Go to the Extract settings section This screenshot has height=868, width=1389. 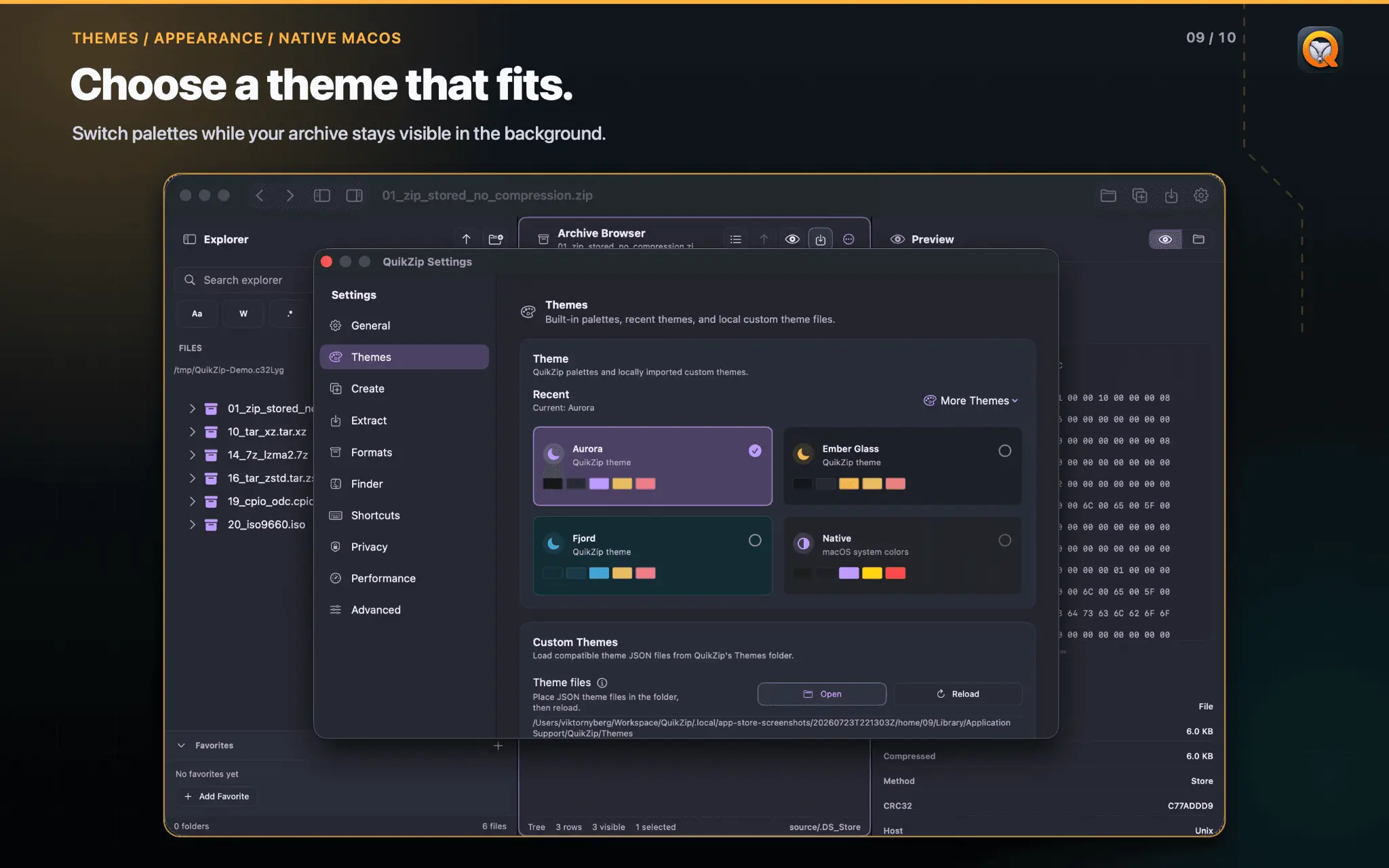tap(404, 420)
